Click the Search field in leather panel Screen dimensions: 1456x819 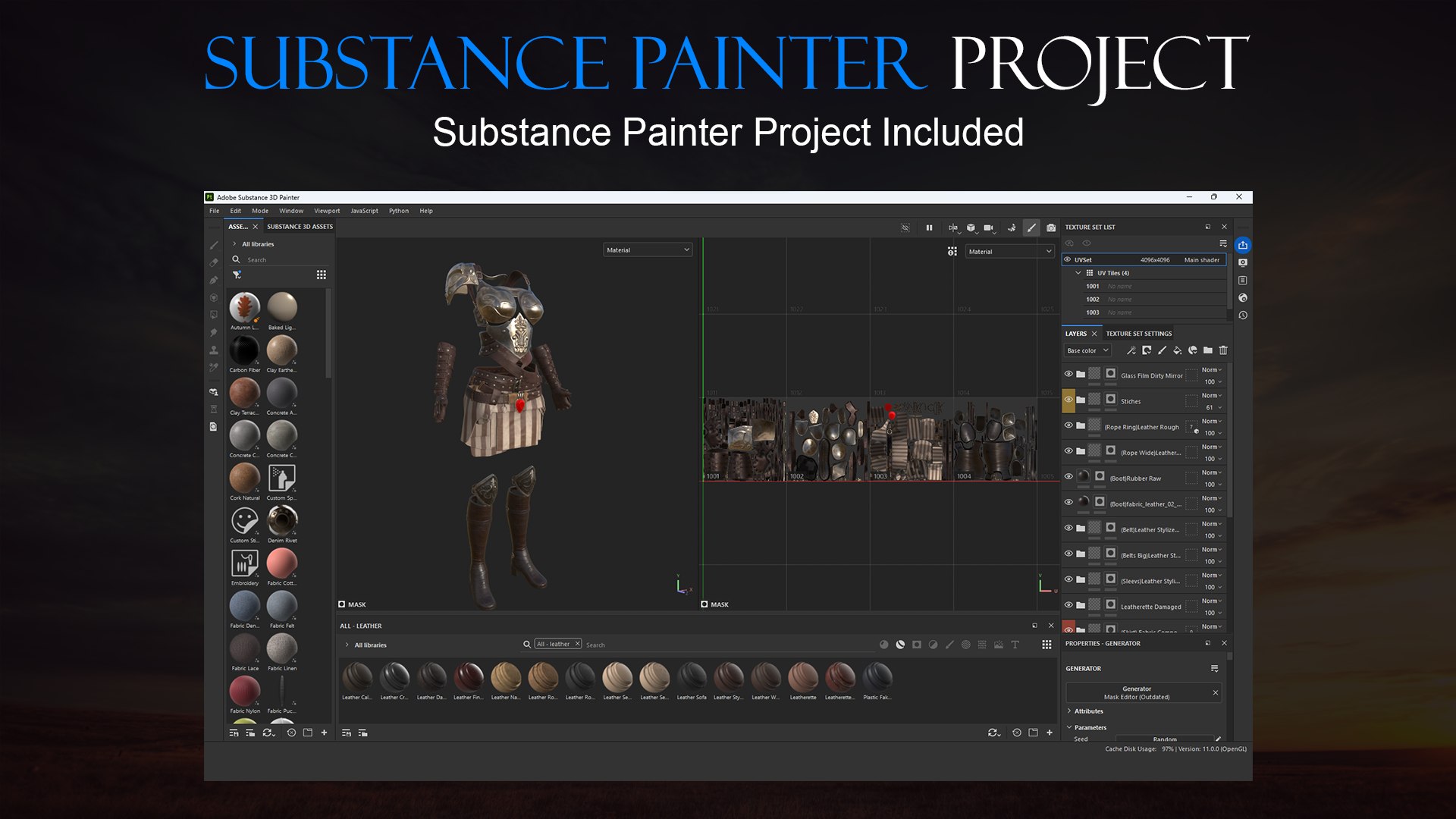tap(728, 645)
